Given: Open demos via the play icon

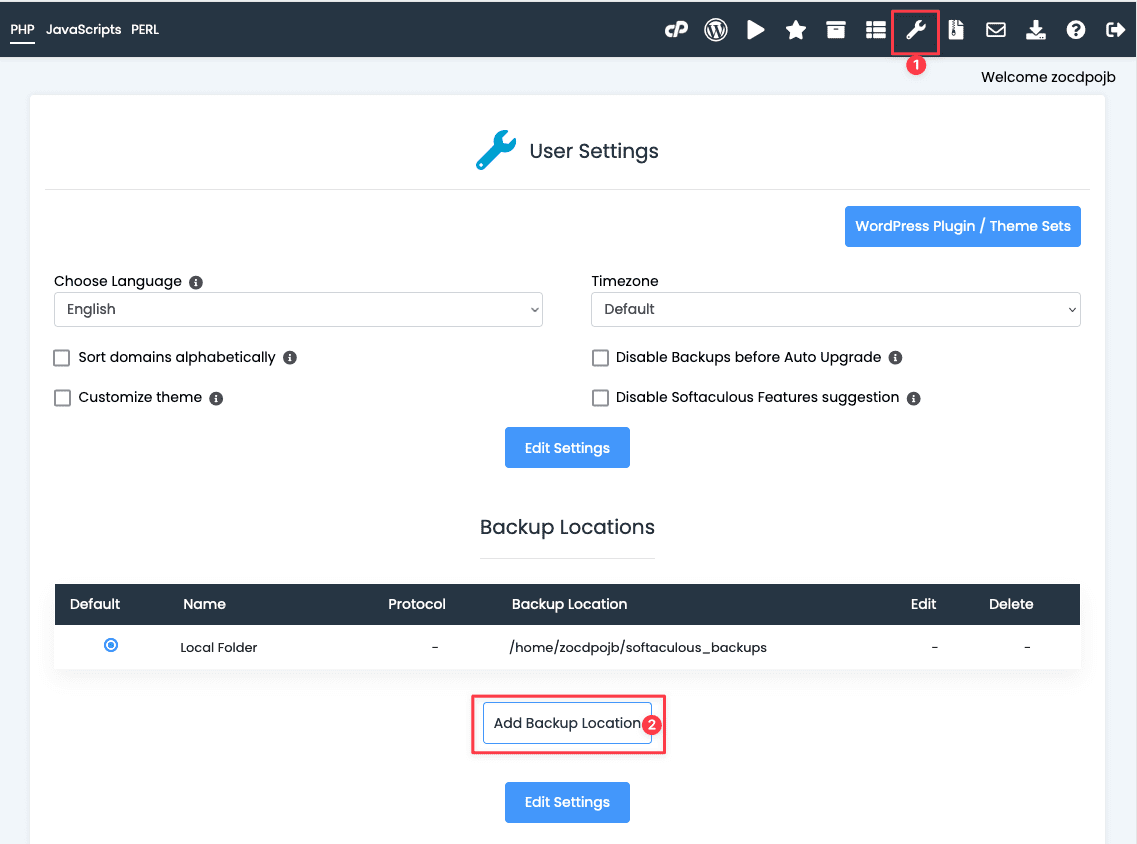Looking at the screenshot, I should coord(756,29).
